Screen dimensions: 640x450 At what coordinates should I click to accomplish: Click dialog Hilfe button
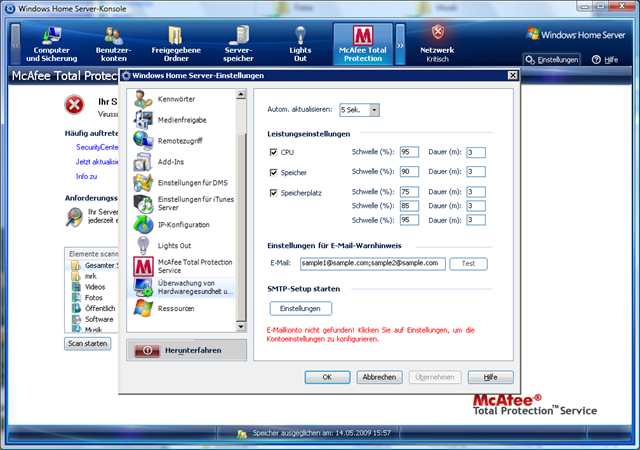pyautogui.click(x=490, y=377)
